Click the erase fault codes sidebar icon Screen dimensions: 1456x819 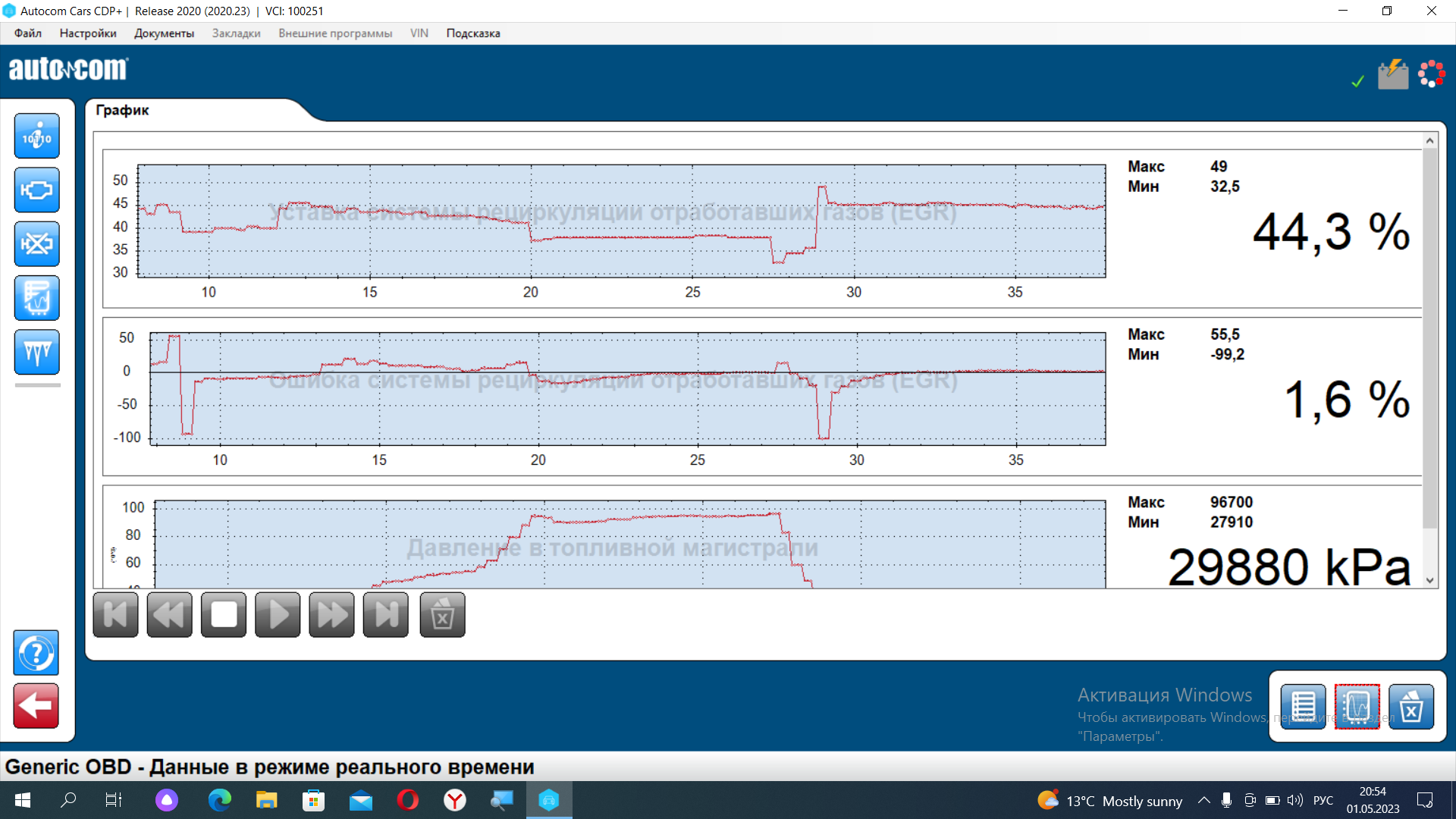[x=36, y=244]
